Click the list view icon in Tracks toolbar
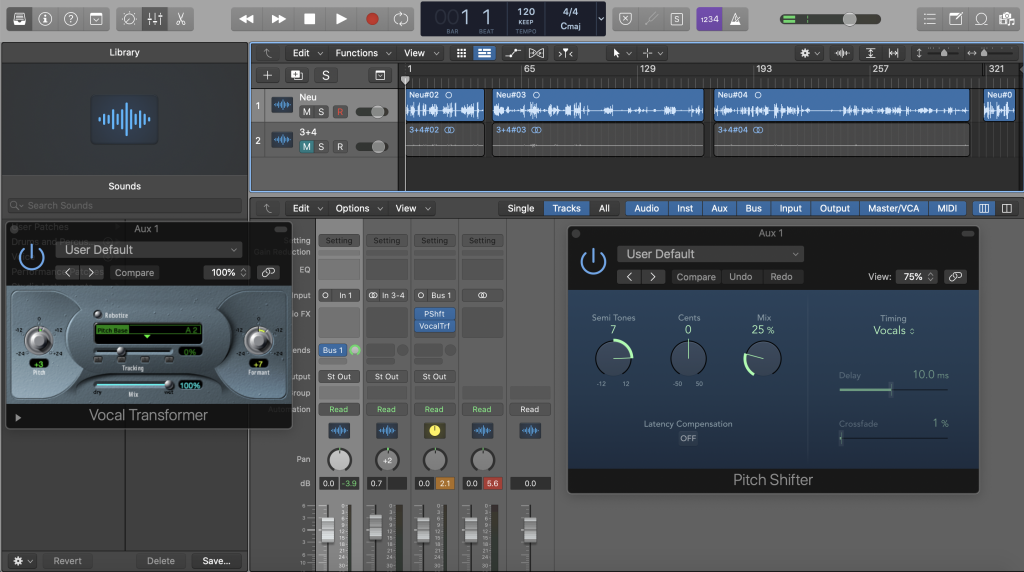The image size is (1024, 572). tap(485, 53)
